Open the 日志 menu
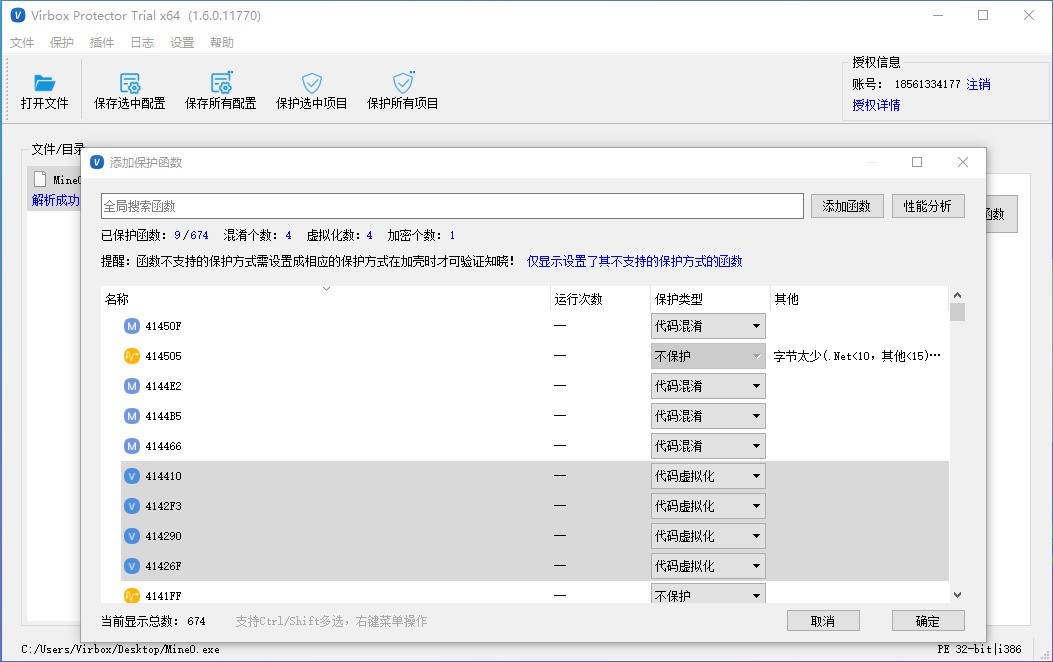The width and height of the screenshot is (1053, 662). tap(142, 42)
